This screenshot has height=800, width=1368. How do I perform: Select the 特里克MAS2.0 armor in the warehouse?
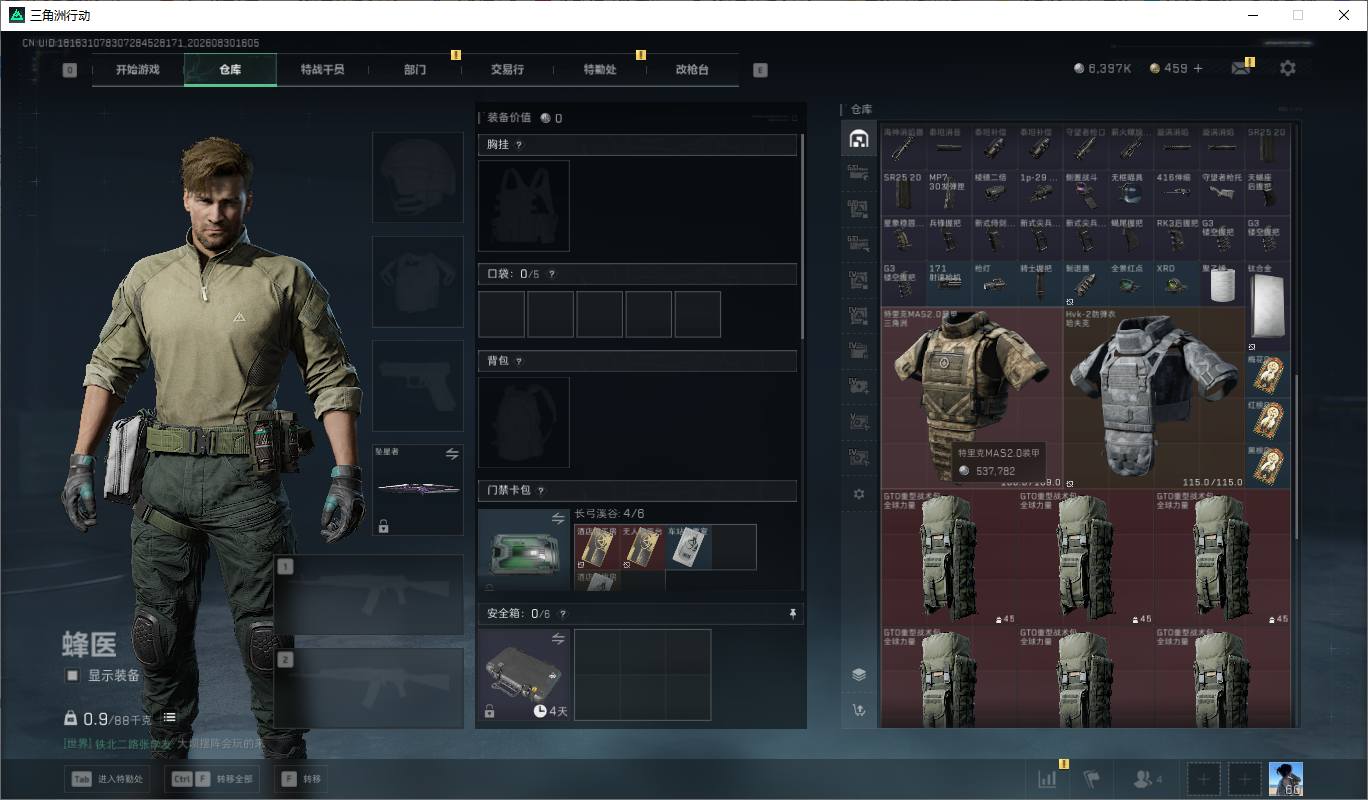tap(971, 397)
